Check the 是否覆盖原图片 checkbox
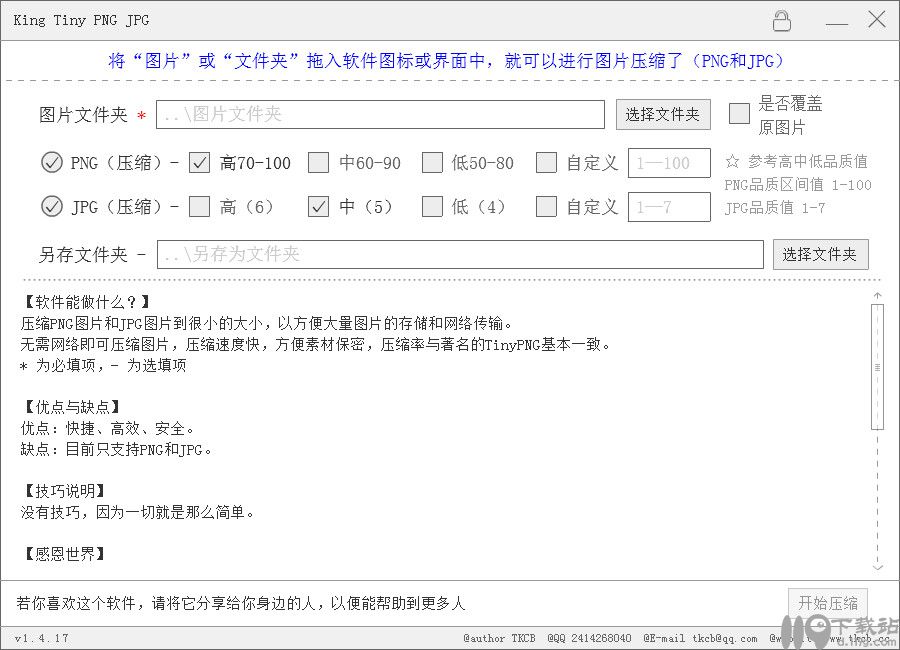The width and height of the screenshot is (900, 650). [739, 114]
